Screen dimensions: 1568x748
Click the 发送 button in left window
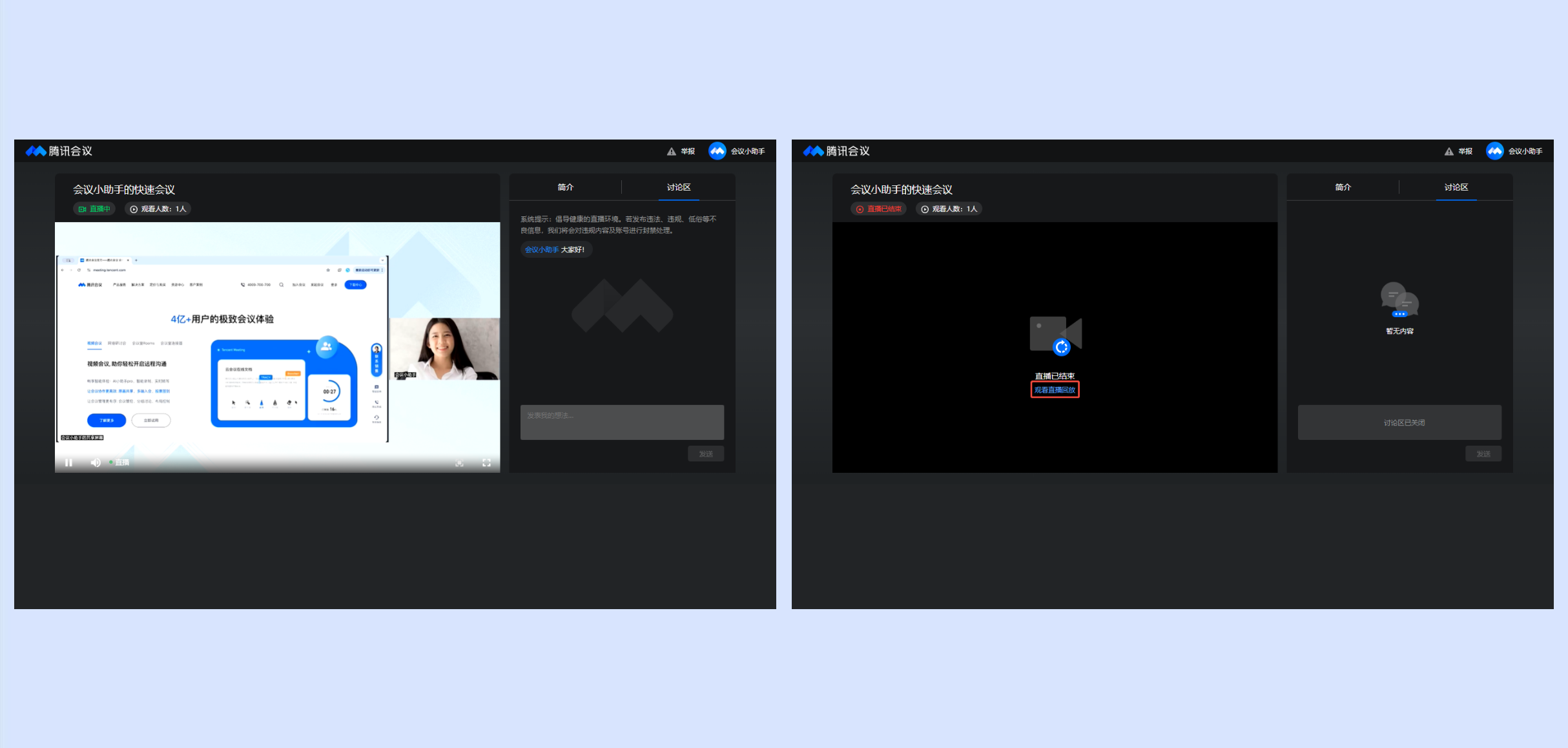click(706, 453)
